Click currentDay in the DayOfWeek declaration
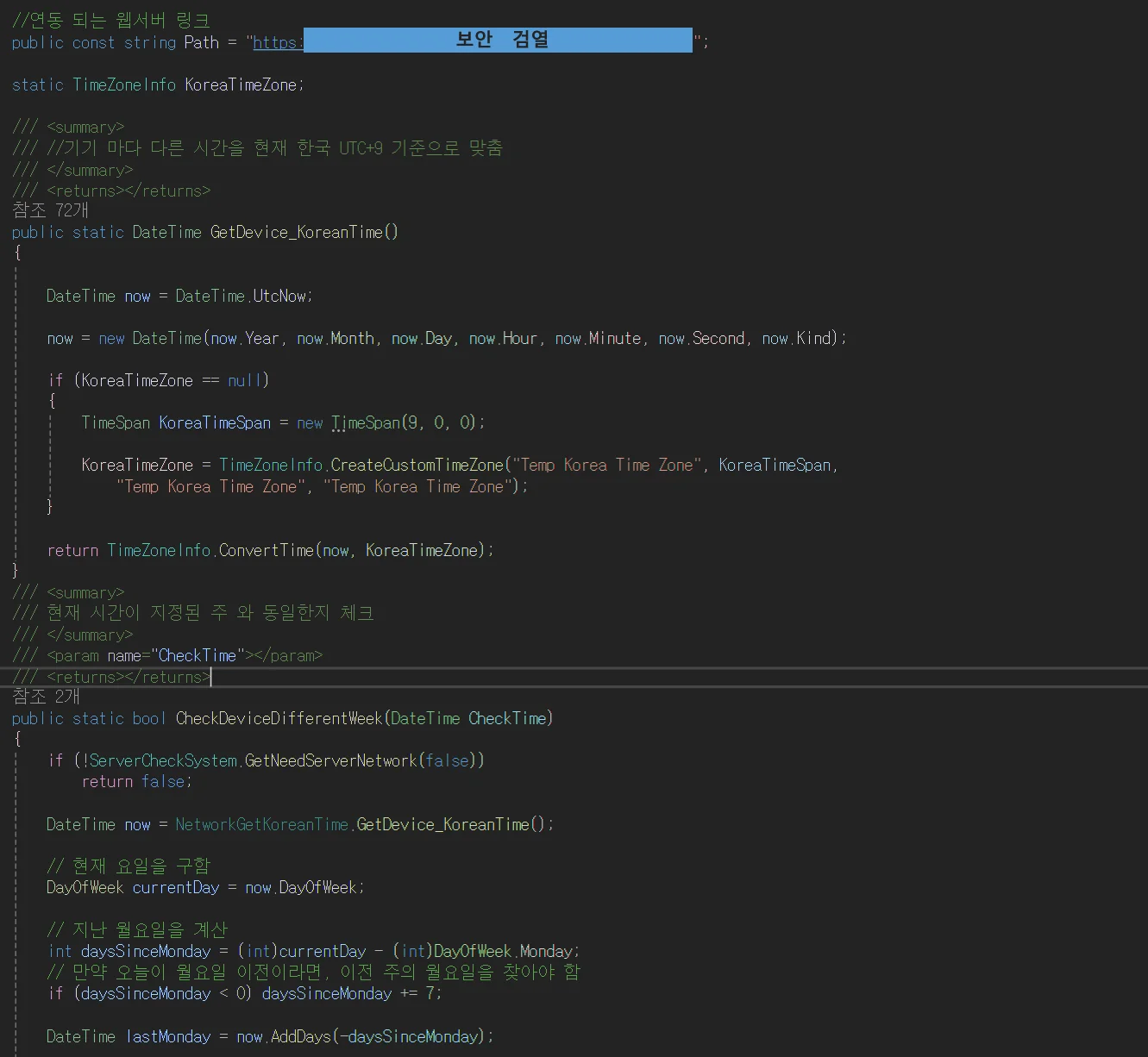 (x=175, y=887)
